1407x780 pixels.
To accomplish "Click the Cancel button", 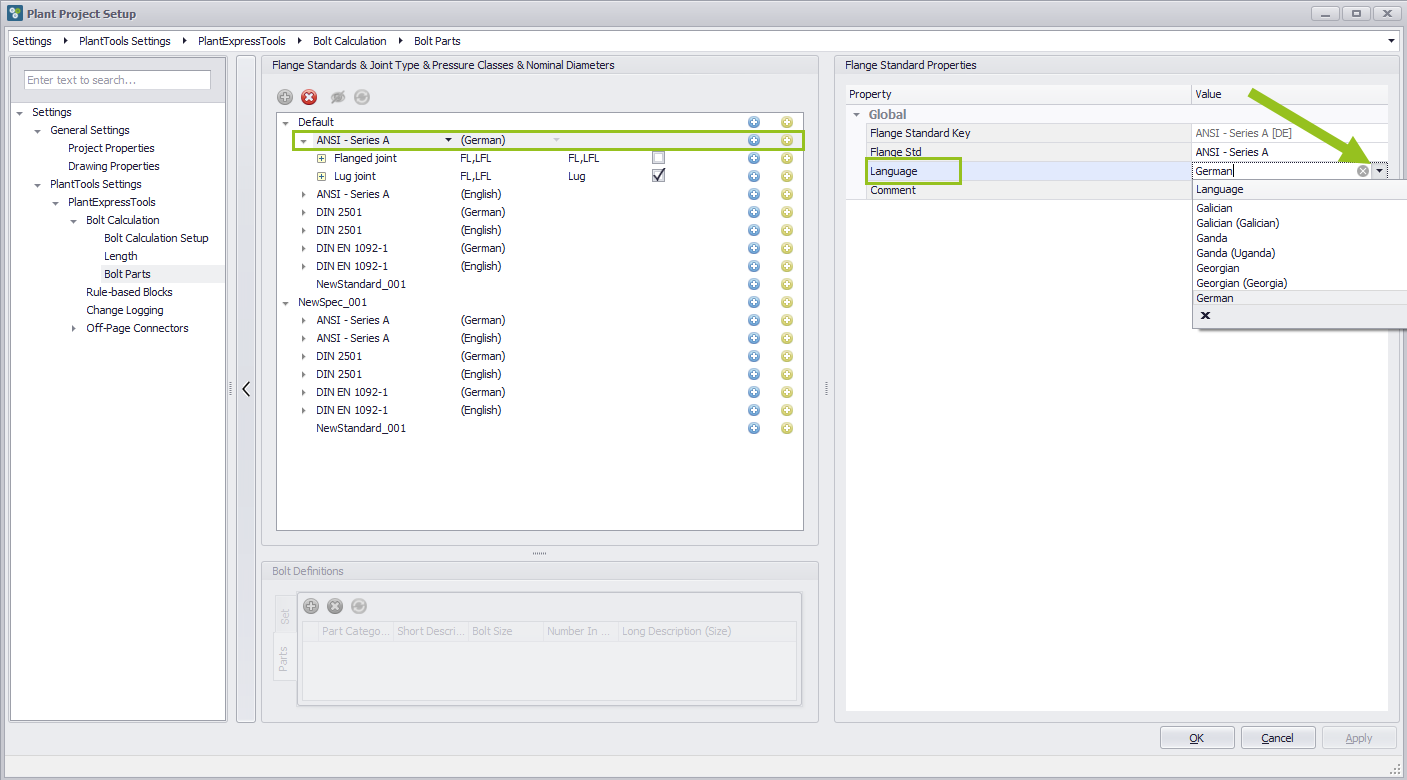I will pos(1278,738).
